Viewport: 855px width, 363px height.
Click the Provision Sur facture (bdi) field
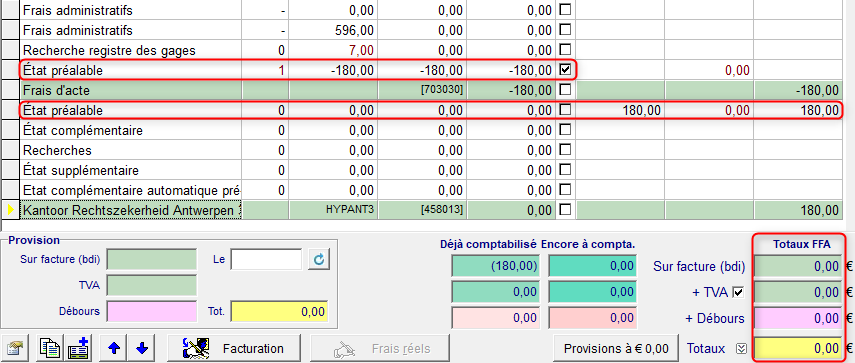point(152,260)
